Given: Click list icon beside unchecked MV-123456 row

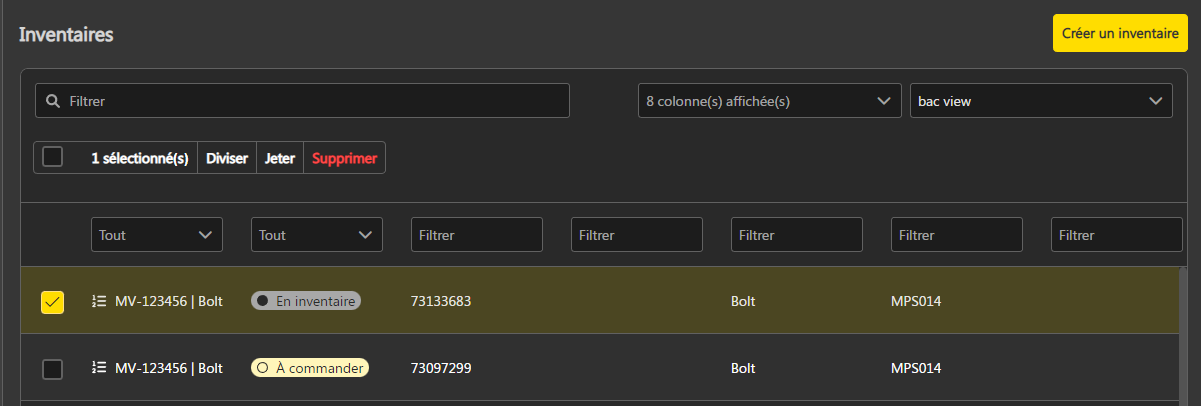Looking at the screenshot, I should [x=98, y=368].
